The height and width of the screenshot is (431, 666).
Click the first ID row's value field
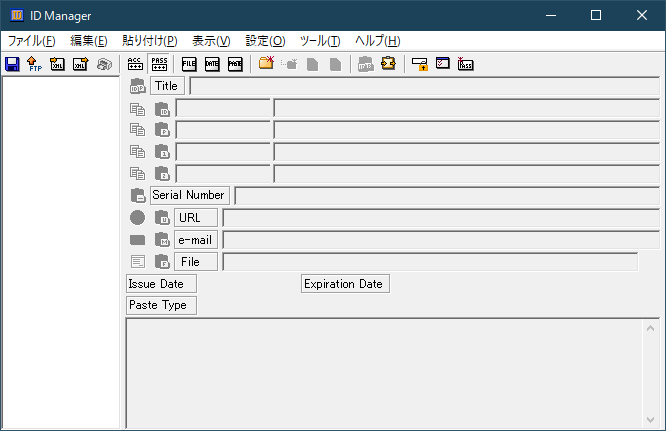pos(466,108)
